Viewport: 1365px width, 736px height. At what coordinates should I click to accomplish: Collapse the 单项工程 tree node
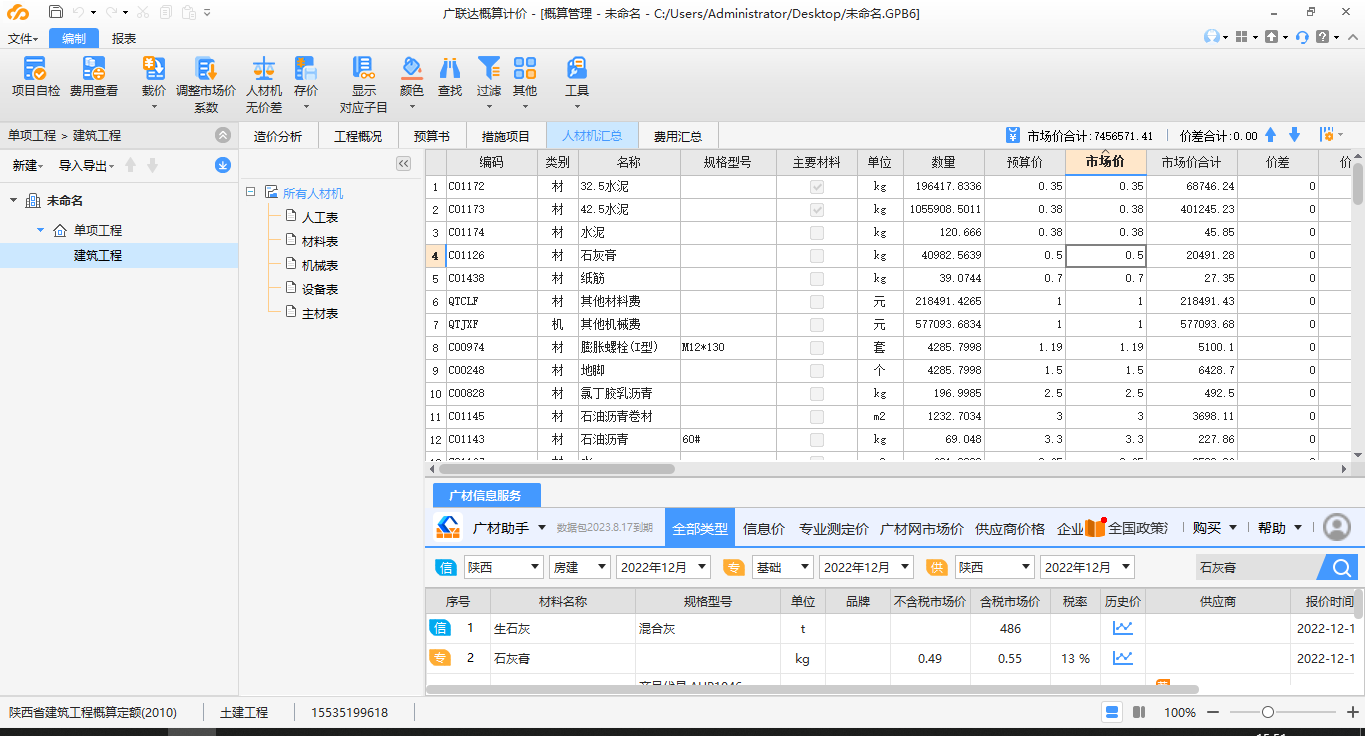pos(40,230)
